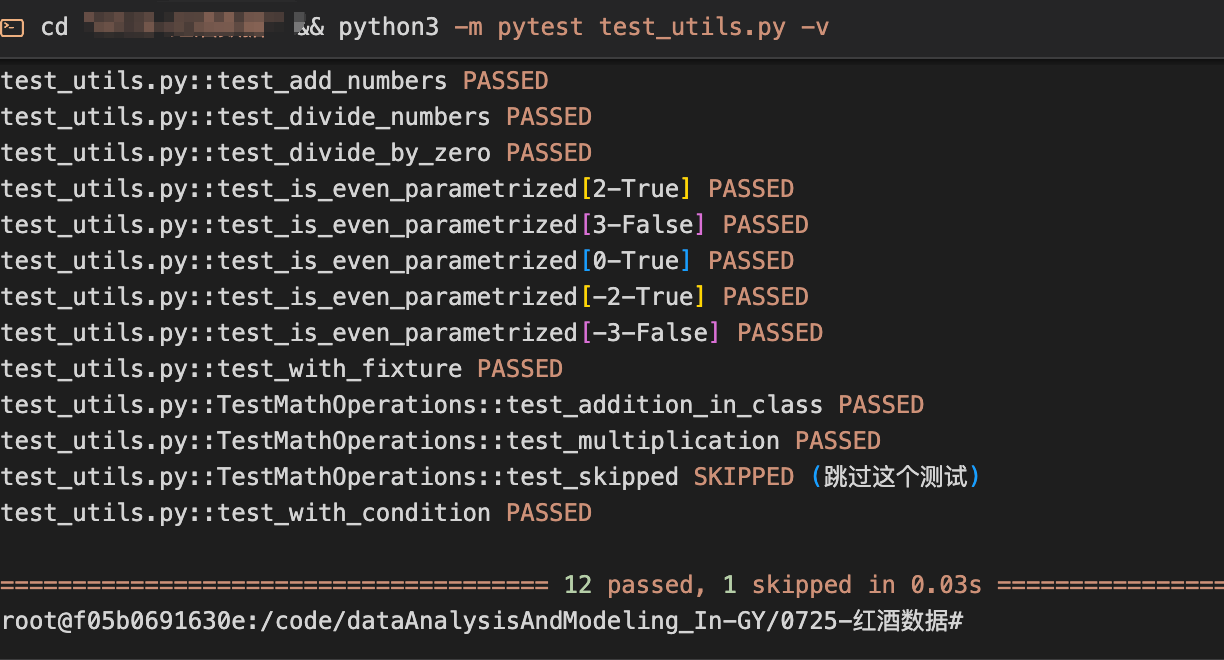Click the test_with_condition PASSED line
Image resolution: width=1224 pixels, height=660 pixels.
(x=296, y=513)
